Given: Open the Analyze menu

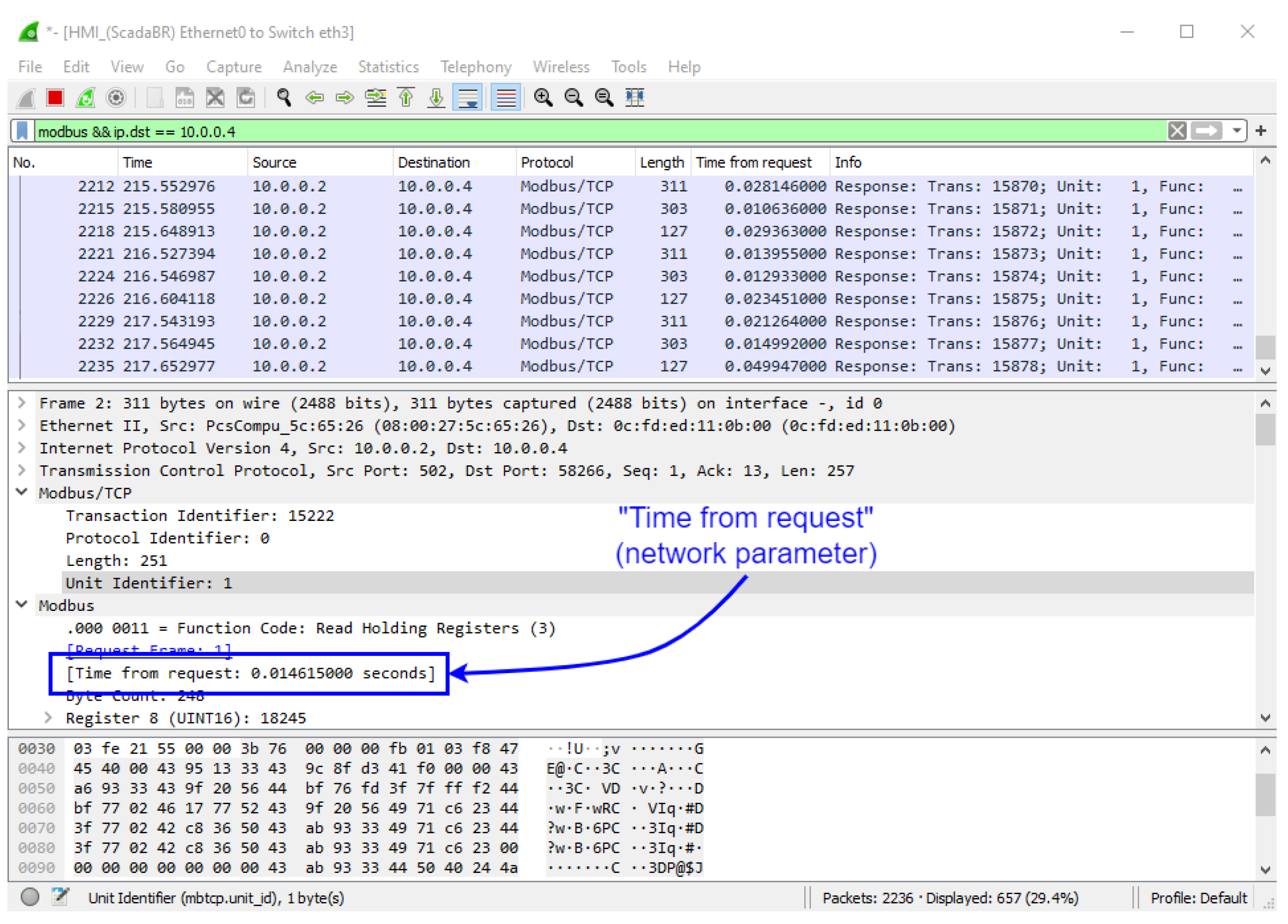Looking at the screenshot, I should click(309, 67).
